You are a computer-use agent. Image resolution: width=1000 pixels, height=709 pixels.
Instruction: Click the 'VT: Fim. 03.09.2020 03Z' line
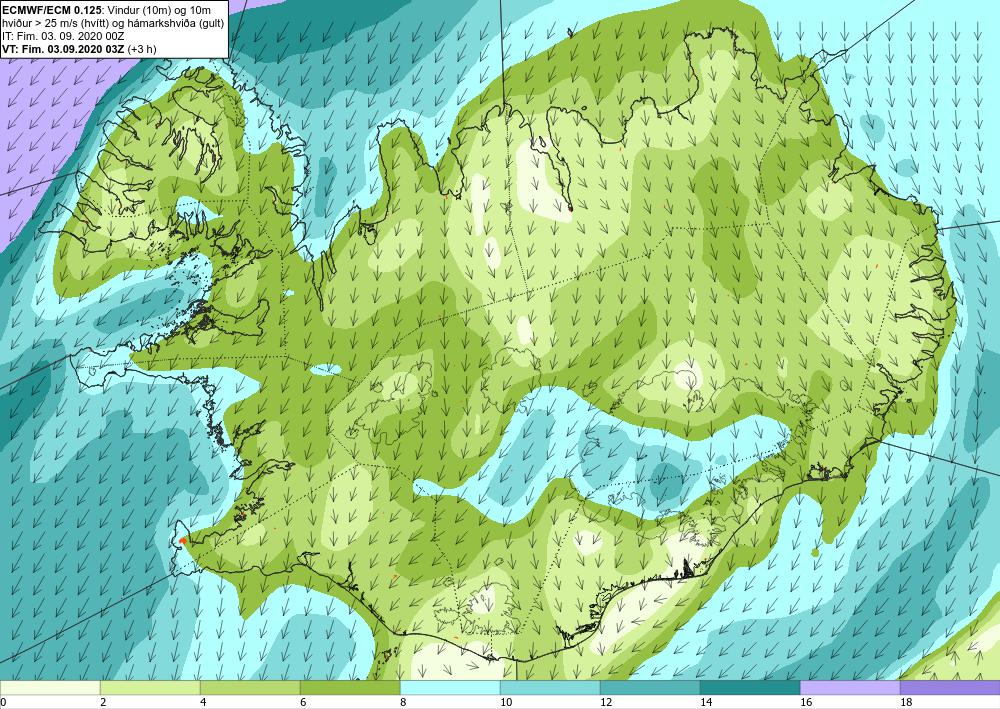pos(64,49)
